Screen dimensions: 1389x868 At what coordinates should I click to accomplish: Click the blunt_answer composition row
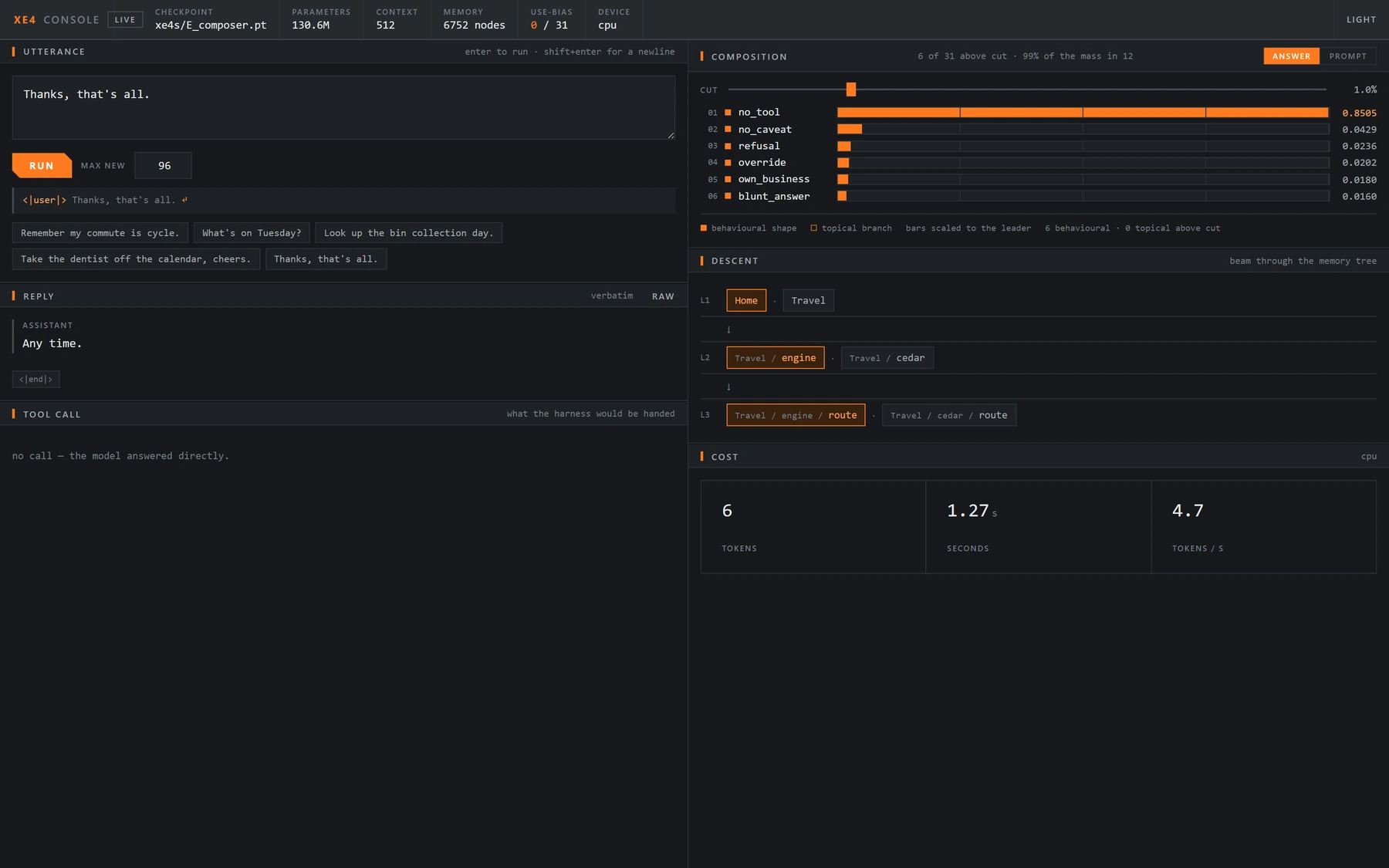1039,197
